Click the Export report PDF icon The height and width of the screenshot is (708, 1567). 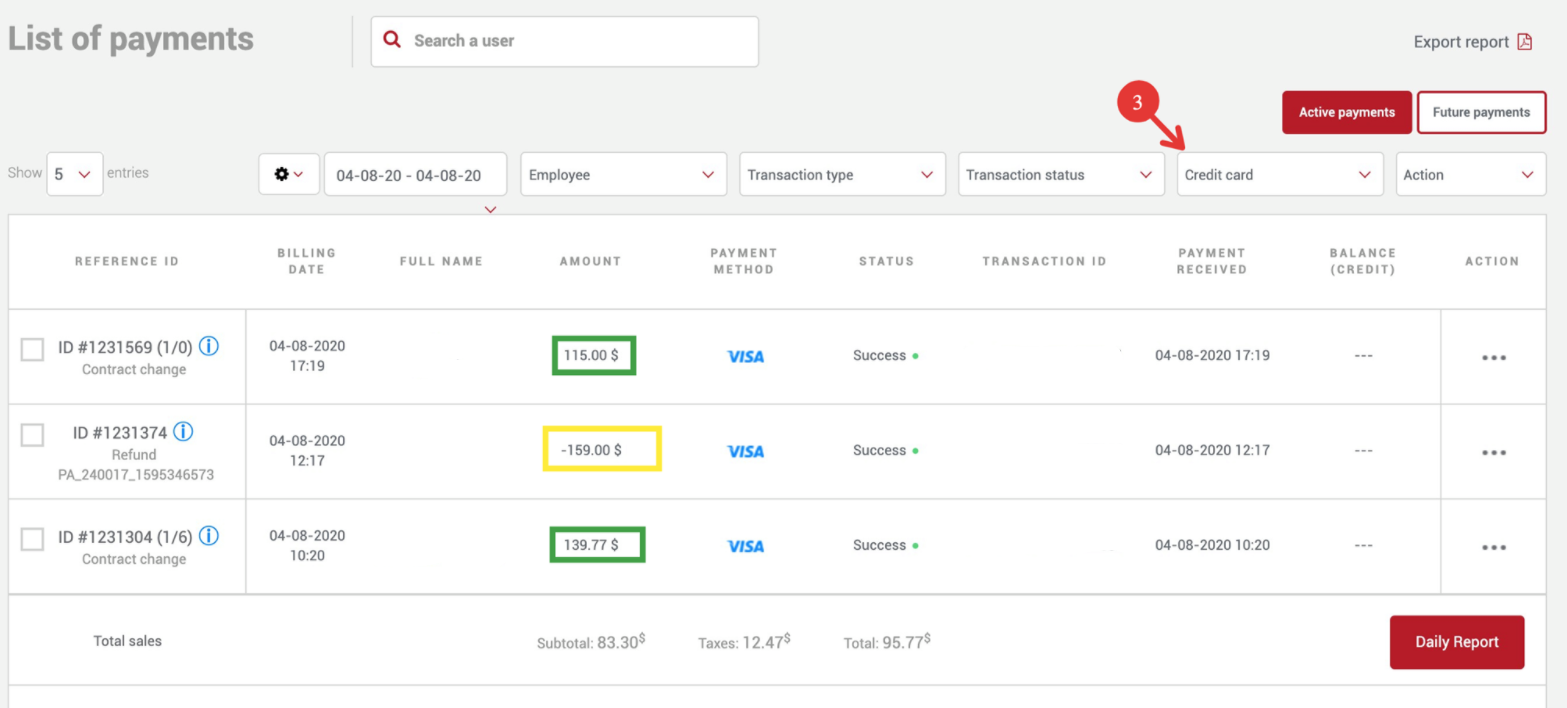point(1524,42)
